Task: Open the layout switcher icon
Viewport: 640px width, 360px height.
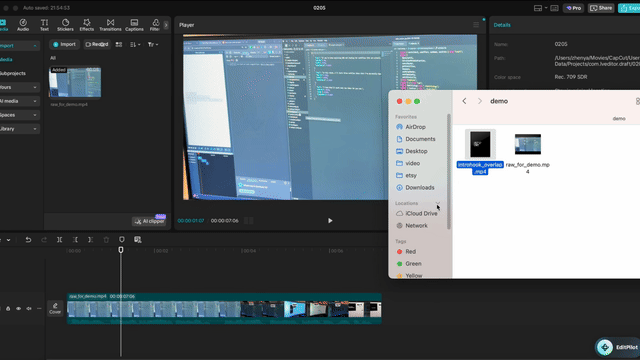Action: pos(538,8)
